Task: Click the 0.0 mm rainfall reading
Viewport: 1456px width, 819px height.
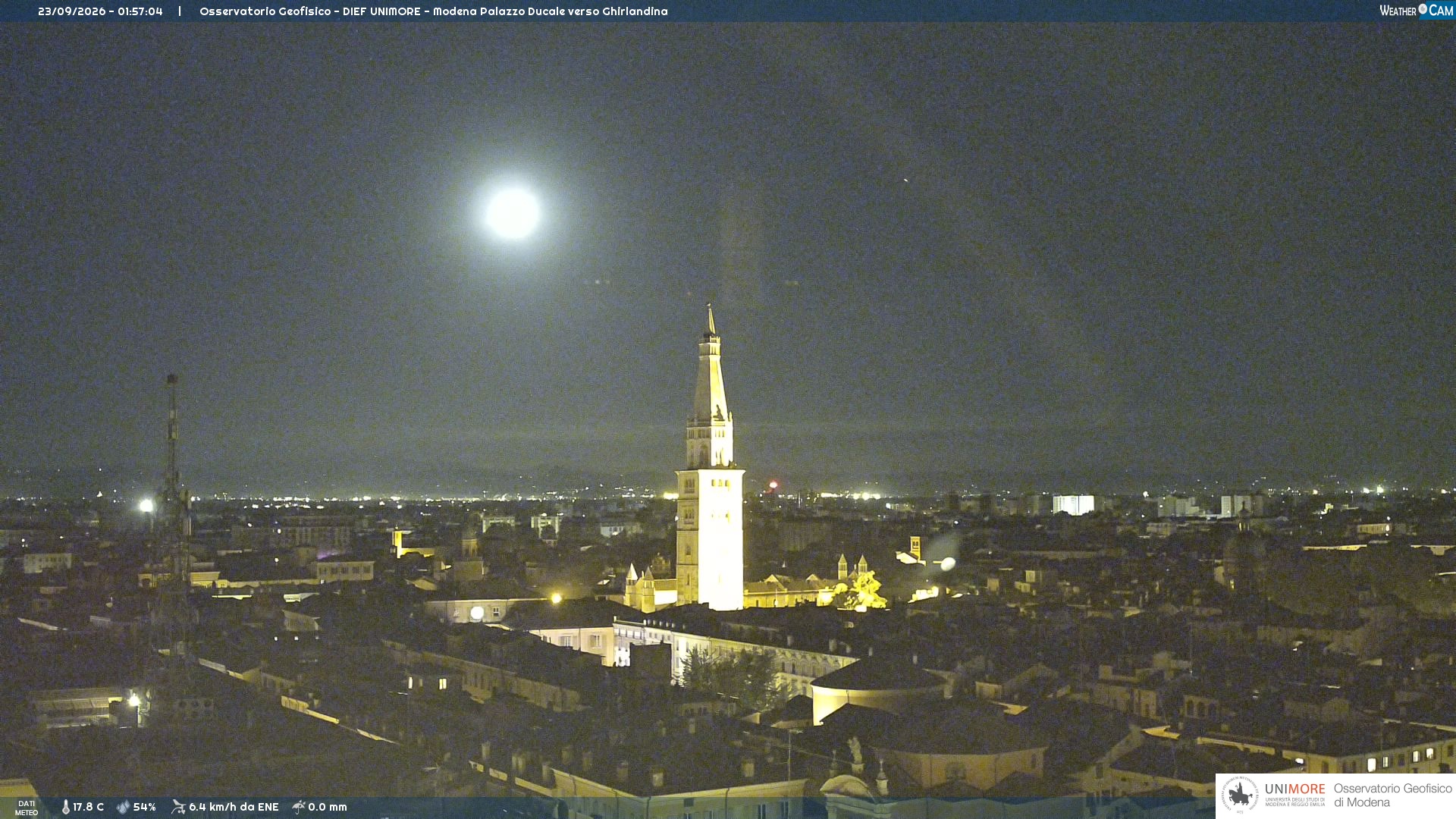Action: [328, 807]
